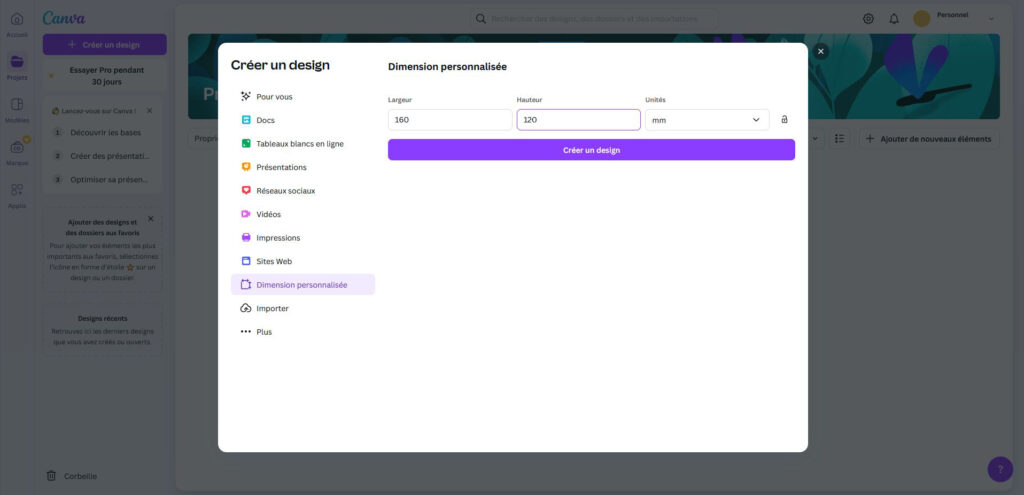Viewport: 1024px width, 495px height.
Task: Click the Docs icon in the design menu
Action: tap(246, 120)
